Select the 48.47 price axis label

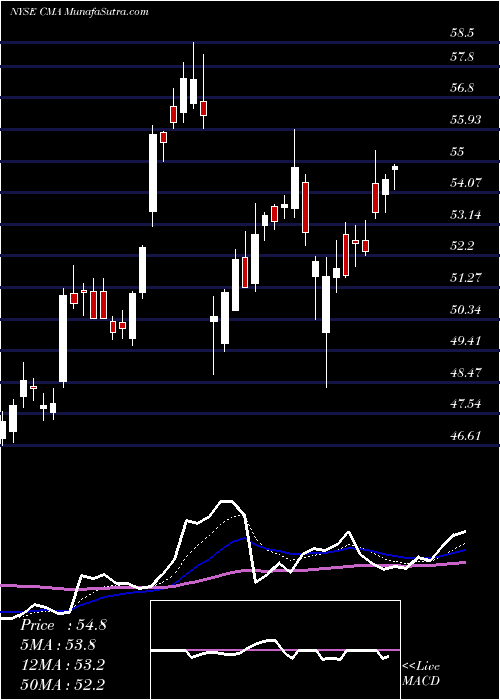466,372
